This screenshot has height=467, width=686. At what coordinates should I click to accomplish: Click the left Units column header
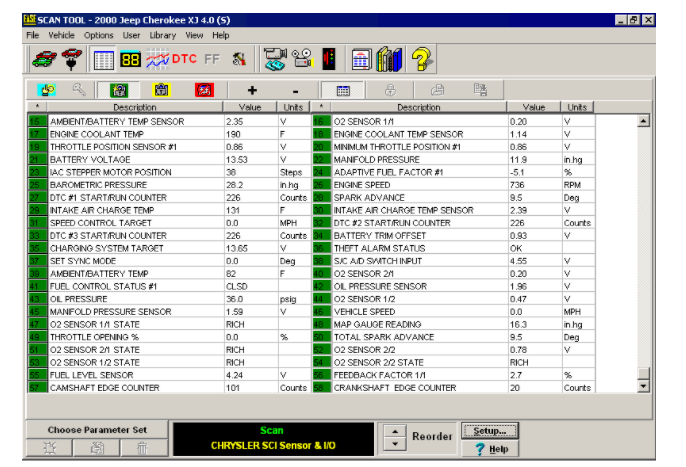[x=293, y=107]
